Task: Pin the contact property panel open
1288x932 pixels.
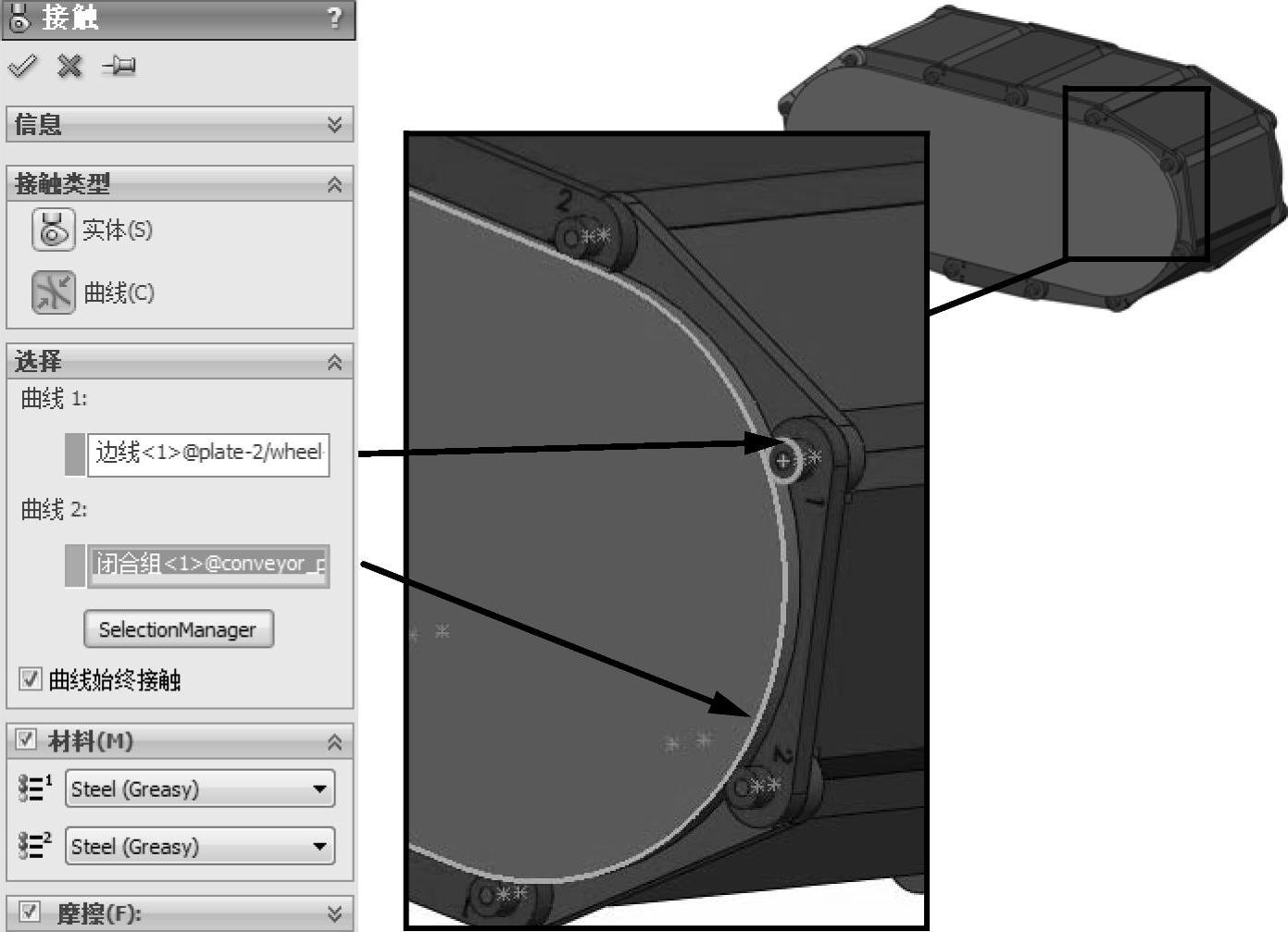Action: (119, 66)
